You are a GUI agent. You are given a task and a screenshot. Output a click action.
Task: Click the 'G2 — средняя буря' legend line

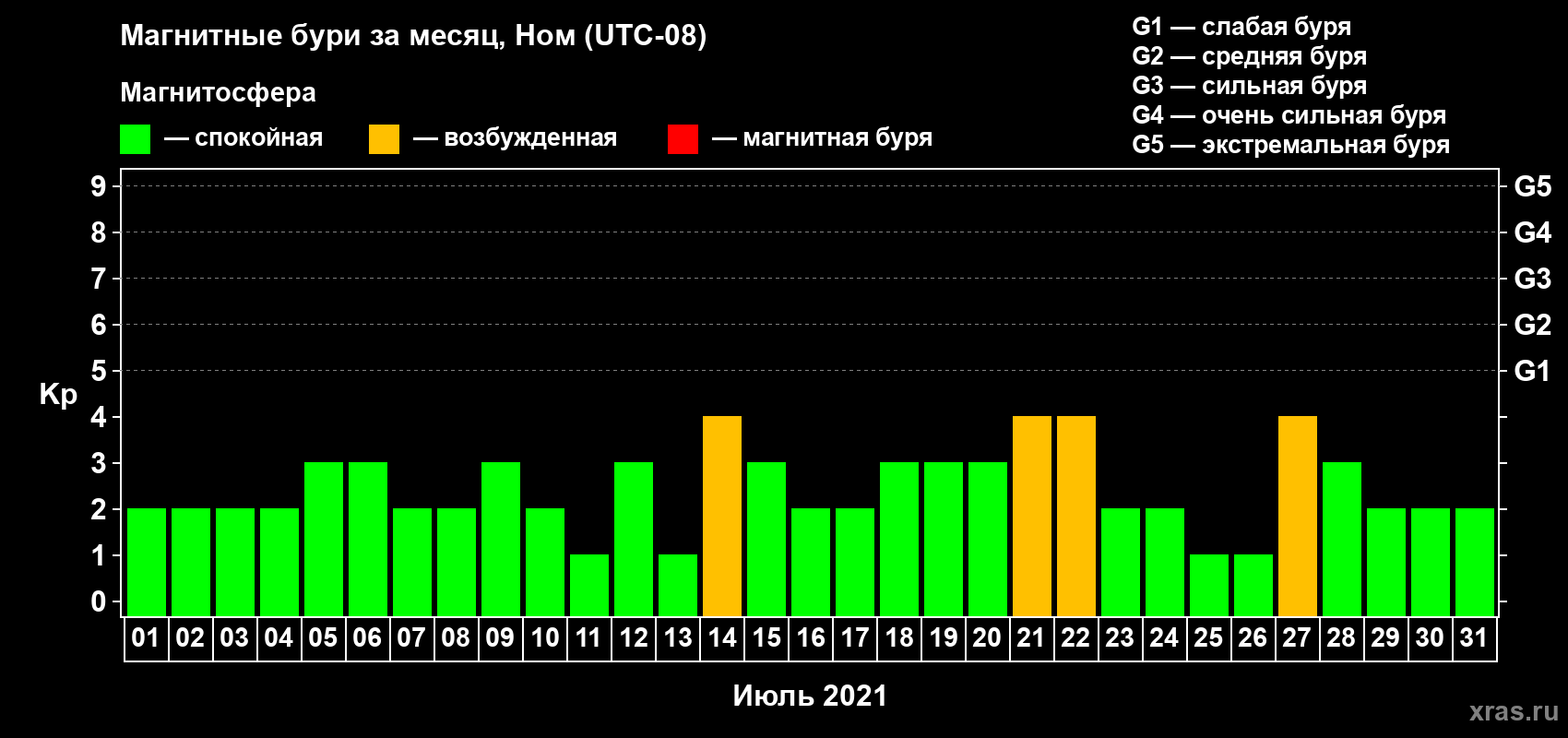coord(1250,56)
